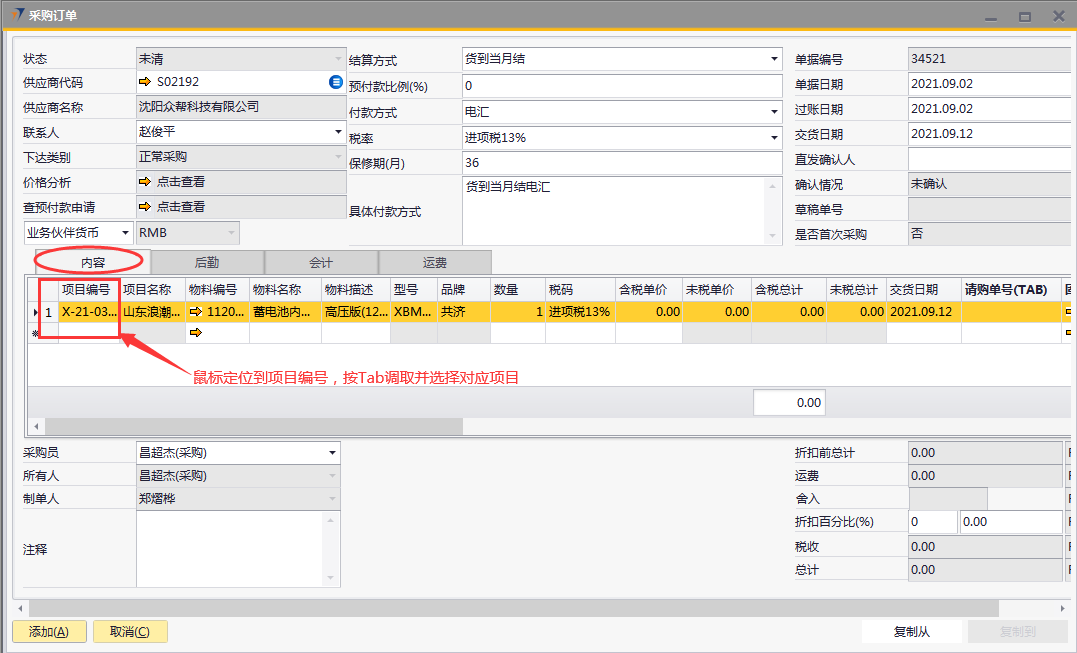Open the 运费 tab

click(435, 262)
